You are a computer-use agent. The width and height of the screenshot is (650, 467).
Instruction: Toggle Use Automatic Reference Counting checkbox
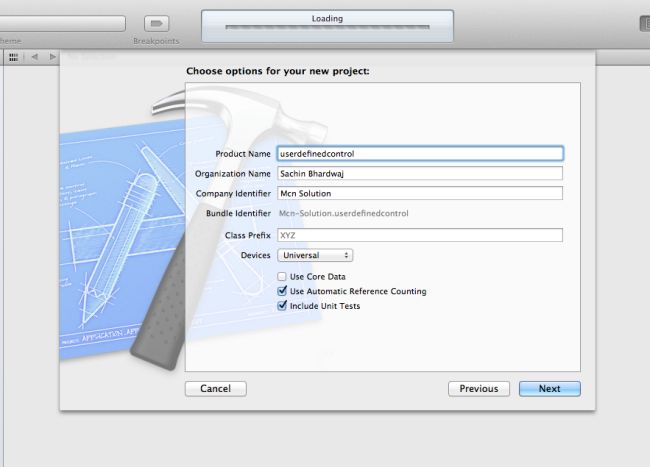click(282, 291)
